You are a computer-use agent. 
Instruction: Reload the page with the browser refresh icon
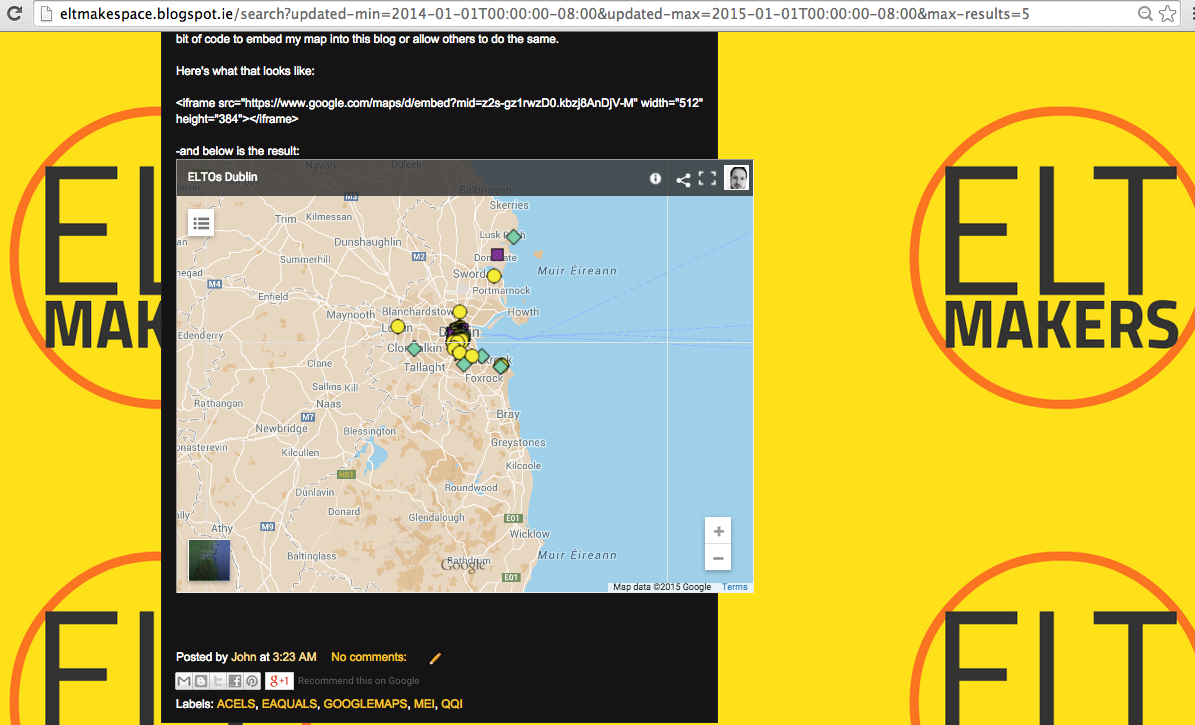(14, 13)
